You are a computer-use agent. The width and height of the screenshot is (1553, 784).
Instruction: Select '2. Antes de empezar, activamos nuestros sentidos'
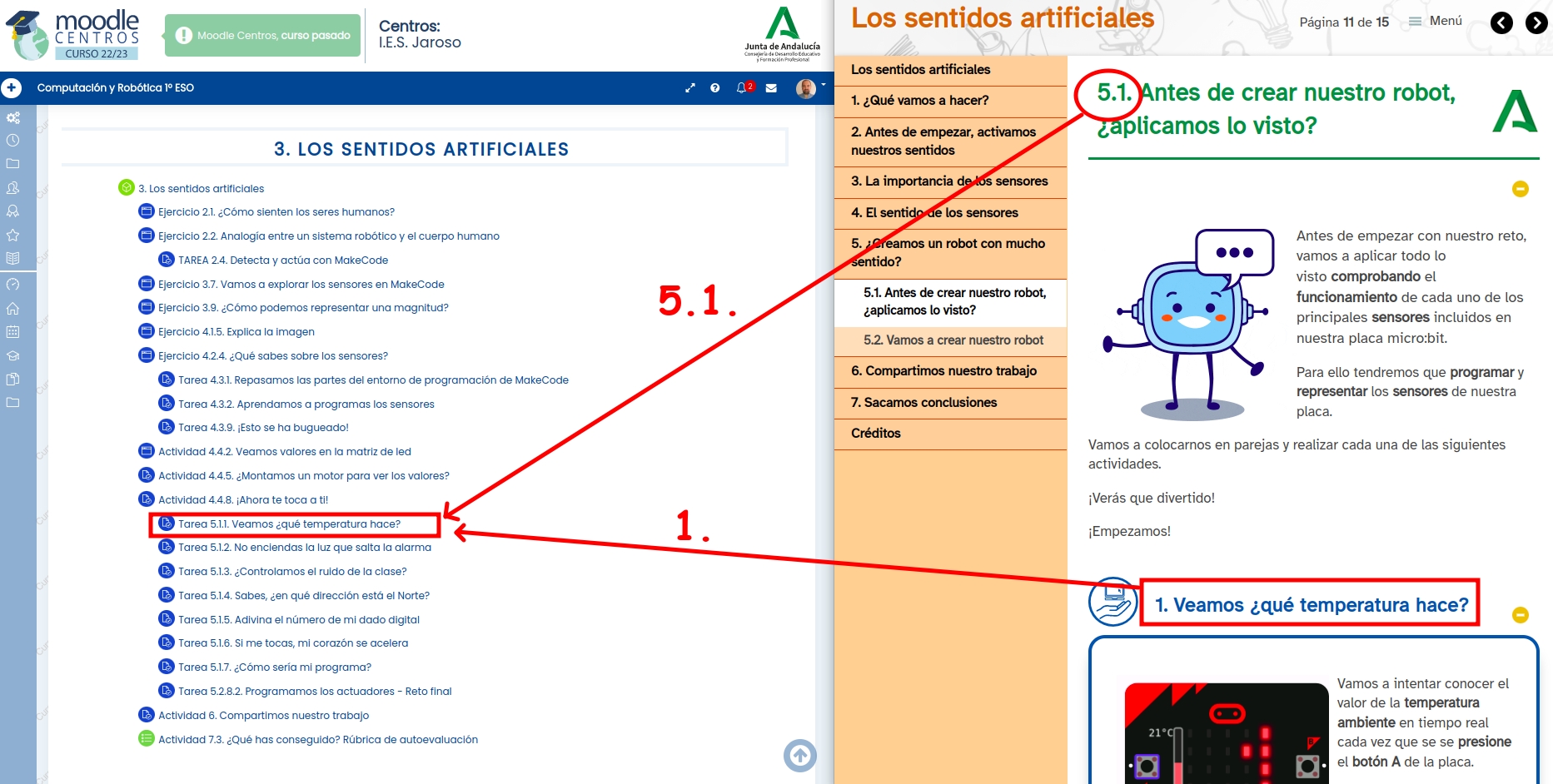pyautogui.click(x=950, y=141)
